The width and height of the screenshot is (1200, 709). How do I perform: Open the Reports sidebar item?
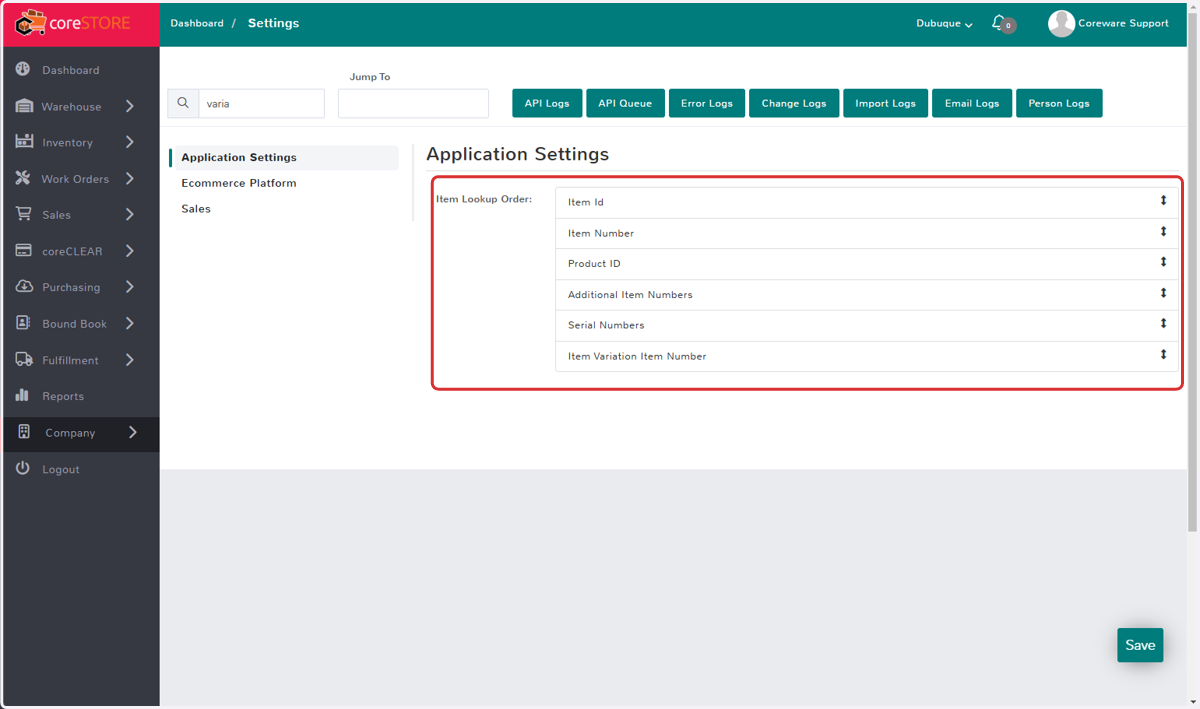click(80, 396)
